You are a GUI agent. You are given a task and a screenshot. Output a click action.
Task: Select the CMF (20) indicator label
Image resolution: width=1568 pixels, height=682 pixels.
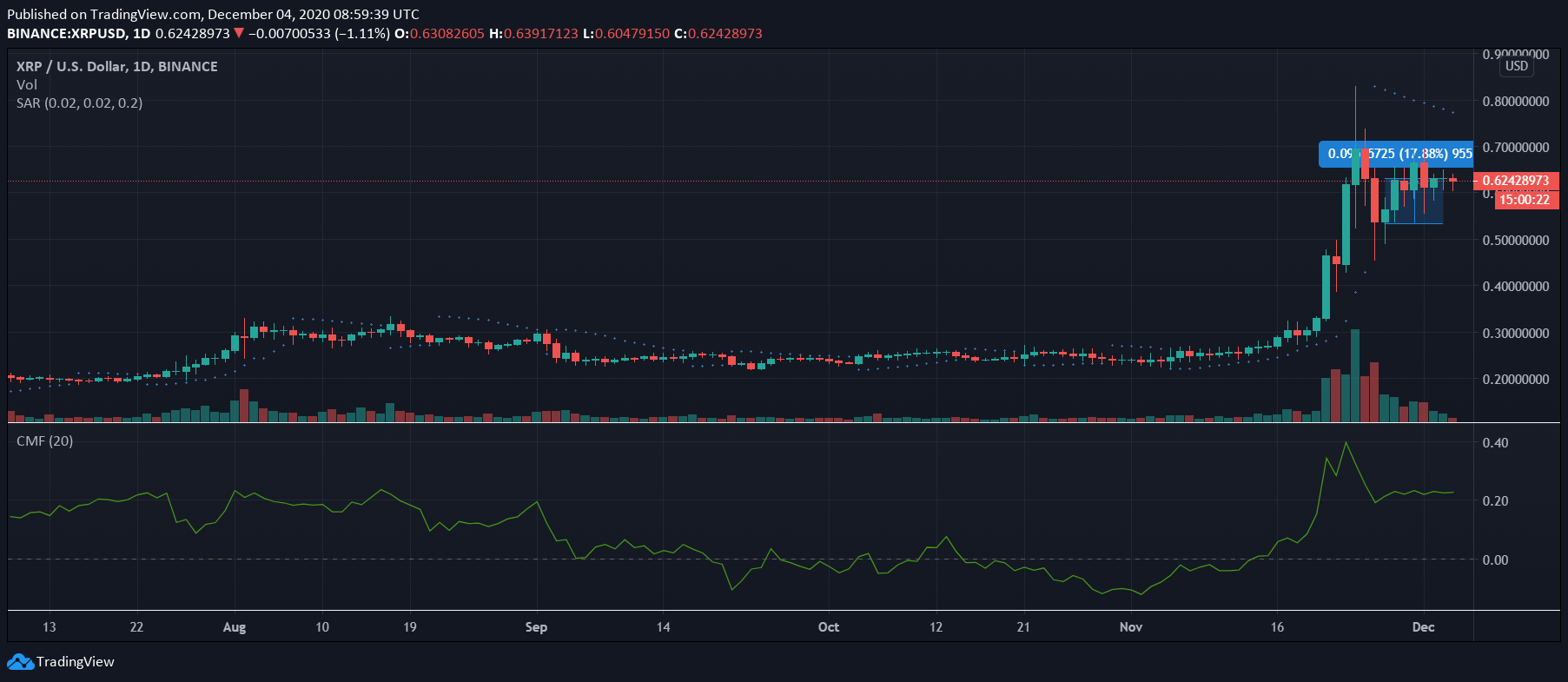(x=45, y=441)
